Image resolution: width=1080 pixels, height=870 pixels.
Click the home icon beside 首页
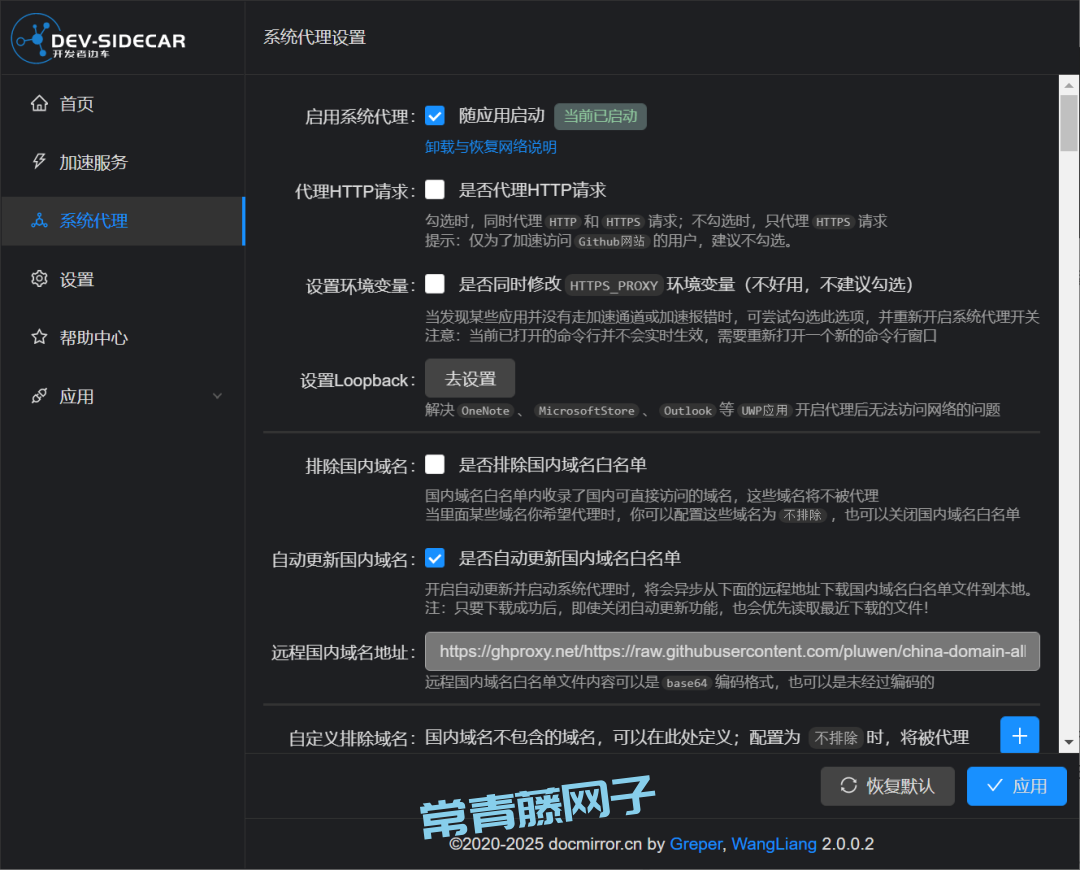pyautogui.click(x=39, y=104)
